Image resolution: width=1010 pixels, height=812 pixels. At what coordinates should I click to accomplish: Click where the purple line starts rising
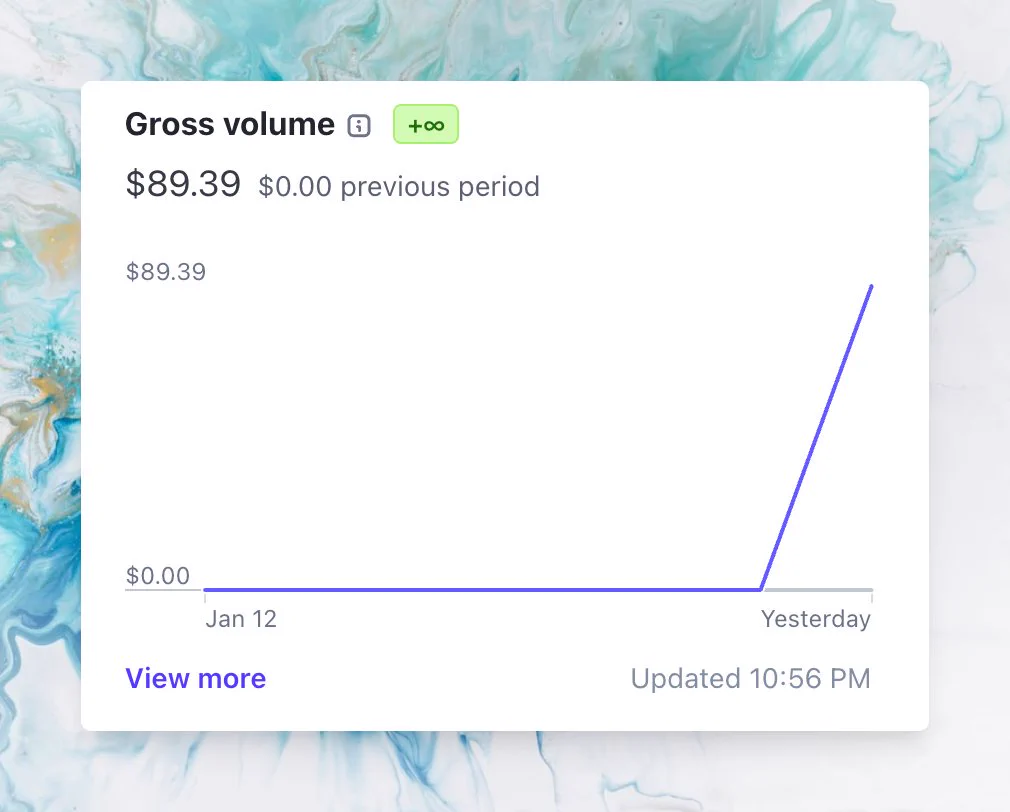[x=761, y=589]
